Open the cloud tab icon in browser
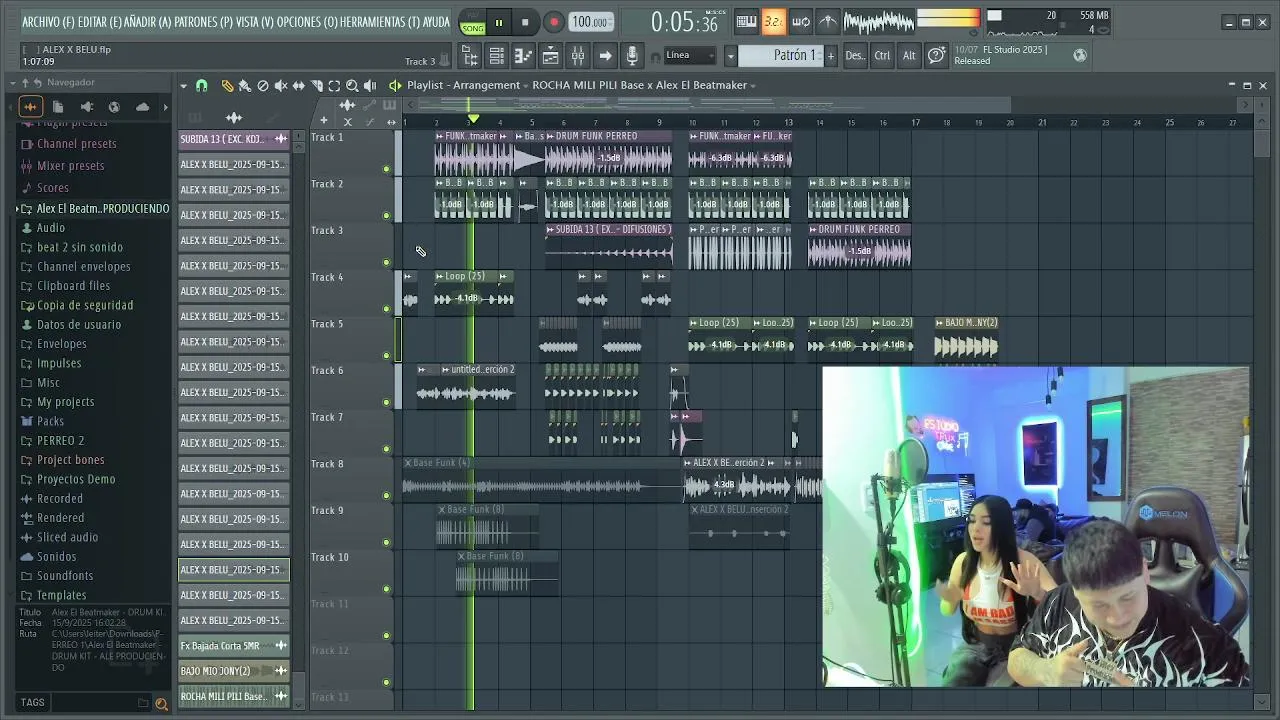This screenshot has height=720, width=1280. (x=142, y=107)
